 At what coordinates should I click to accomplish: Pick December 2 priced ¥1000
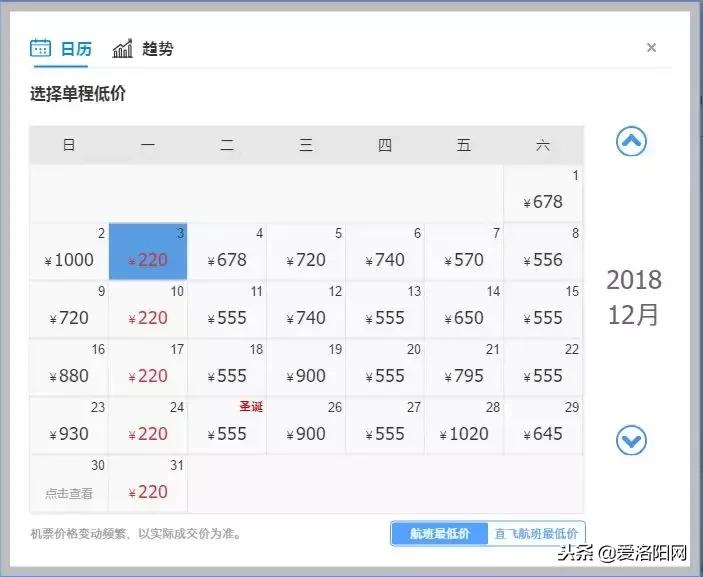click(69, 252)
